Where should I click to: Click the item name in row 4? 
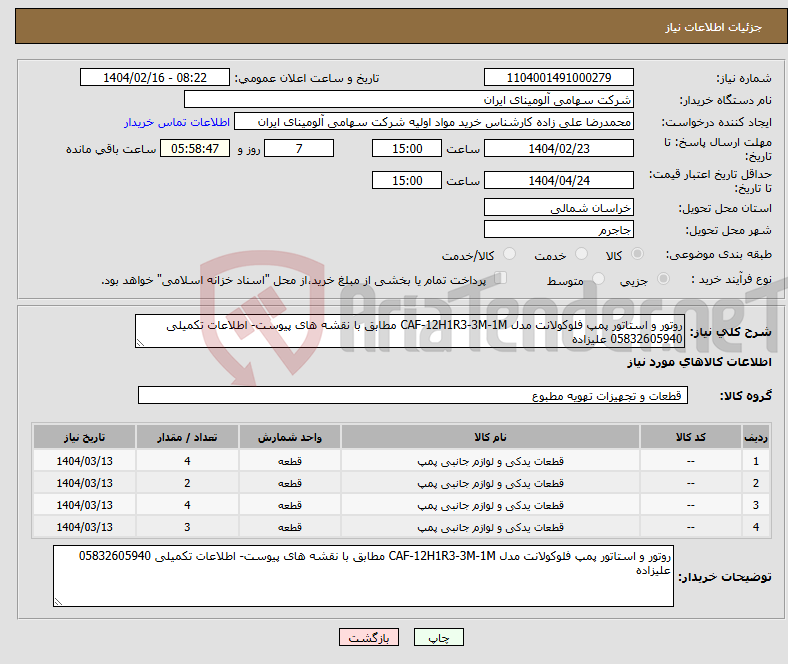[x=490, y=527]
